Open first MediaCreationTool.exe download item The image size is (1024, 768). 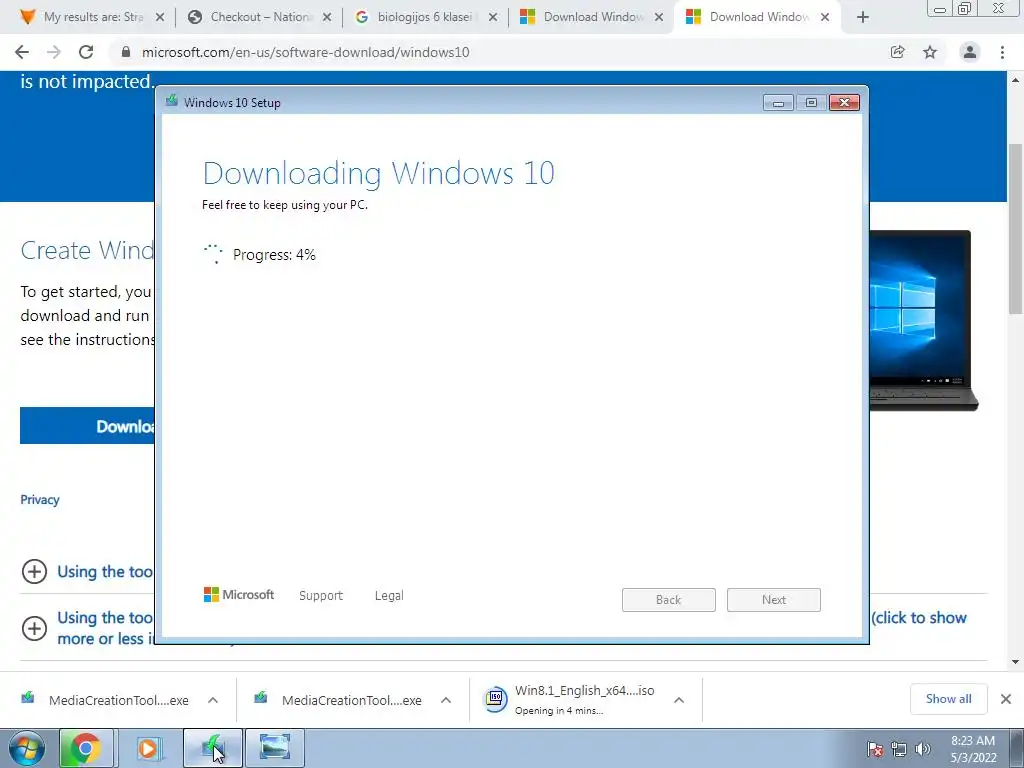[106, 700]
